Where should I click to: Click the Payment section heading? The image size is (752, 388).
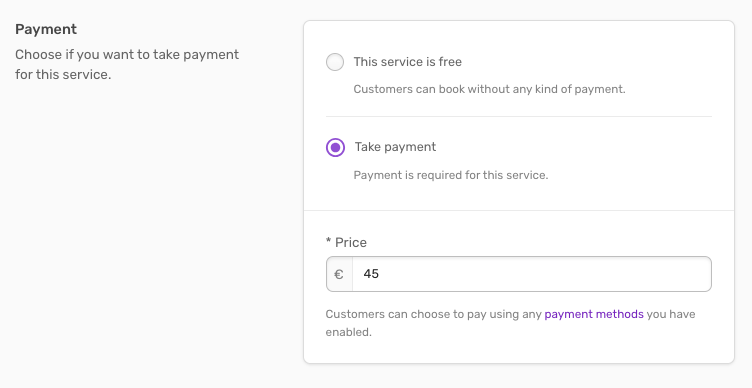point(46,29)
